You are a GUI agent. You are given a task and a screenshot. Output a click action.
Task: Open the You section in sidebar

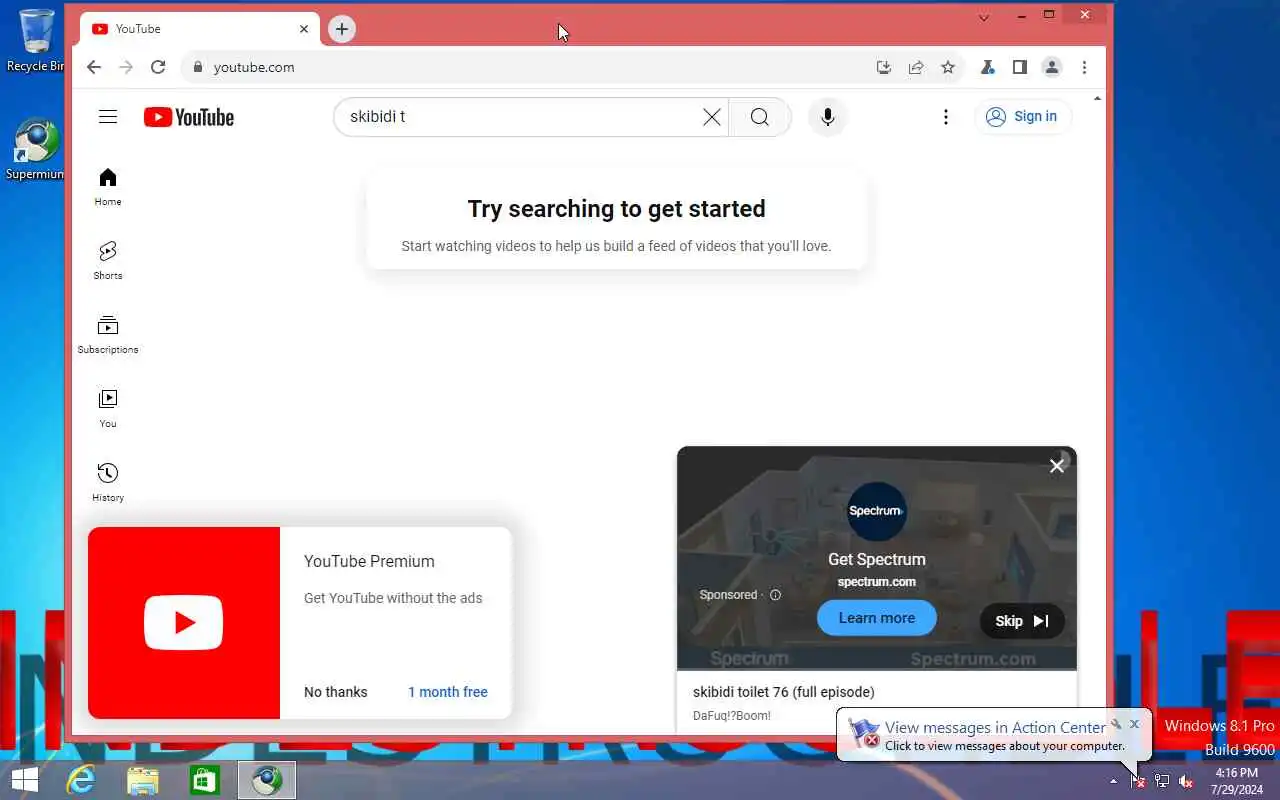(x=108, y=408)
